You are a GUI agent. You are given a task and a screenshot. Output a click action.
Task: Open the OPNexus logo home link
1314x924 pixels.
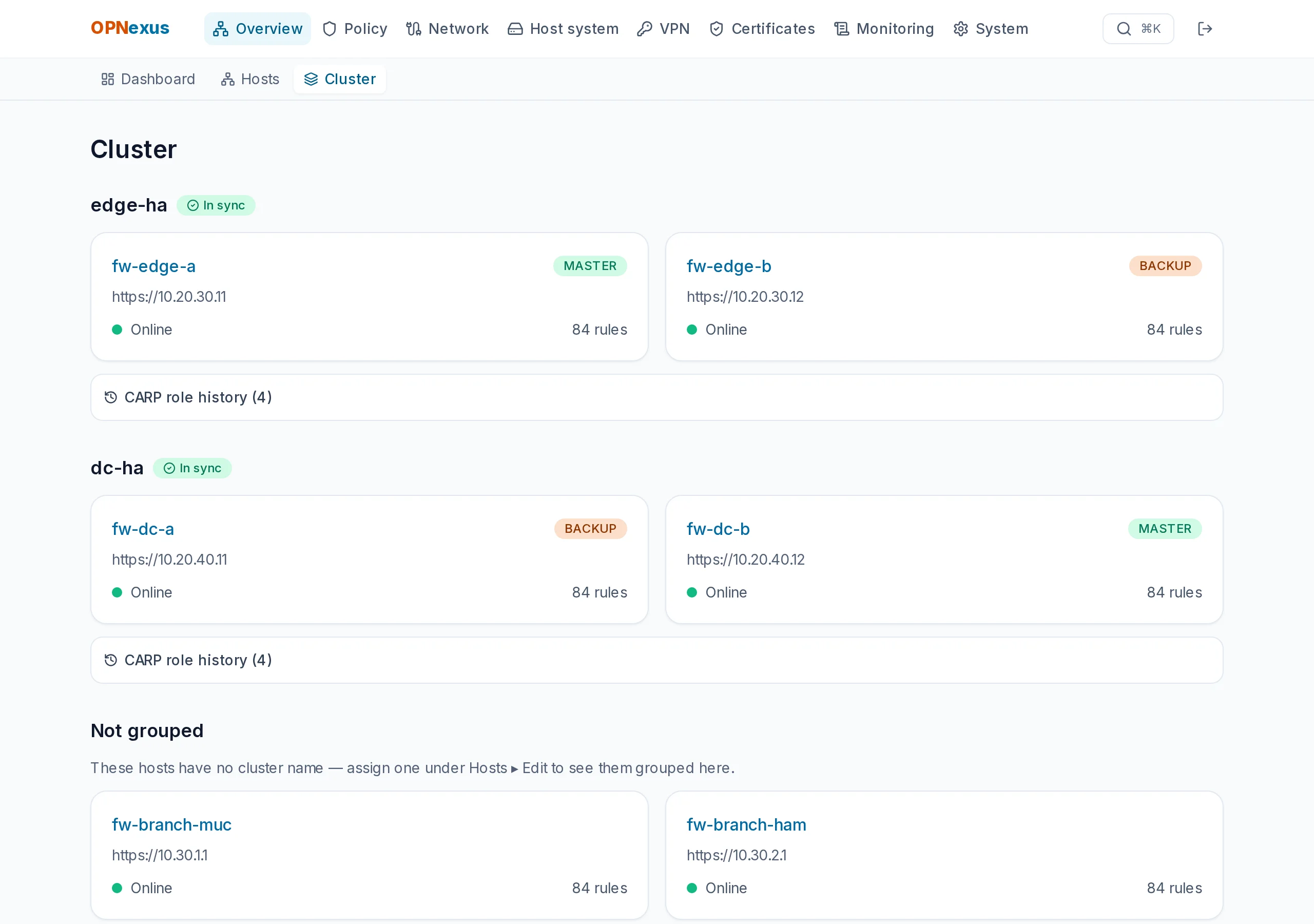(x=130, y=28)
